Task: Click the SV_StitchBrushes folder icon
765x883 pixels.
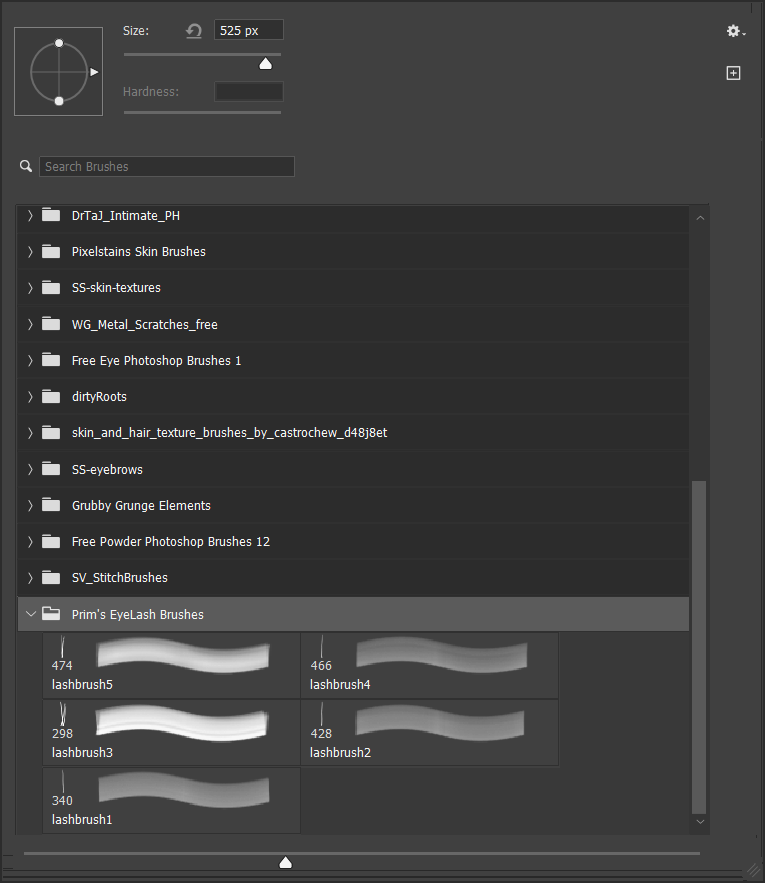Action: (51, 577)
